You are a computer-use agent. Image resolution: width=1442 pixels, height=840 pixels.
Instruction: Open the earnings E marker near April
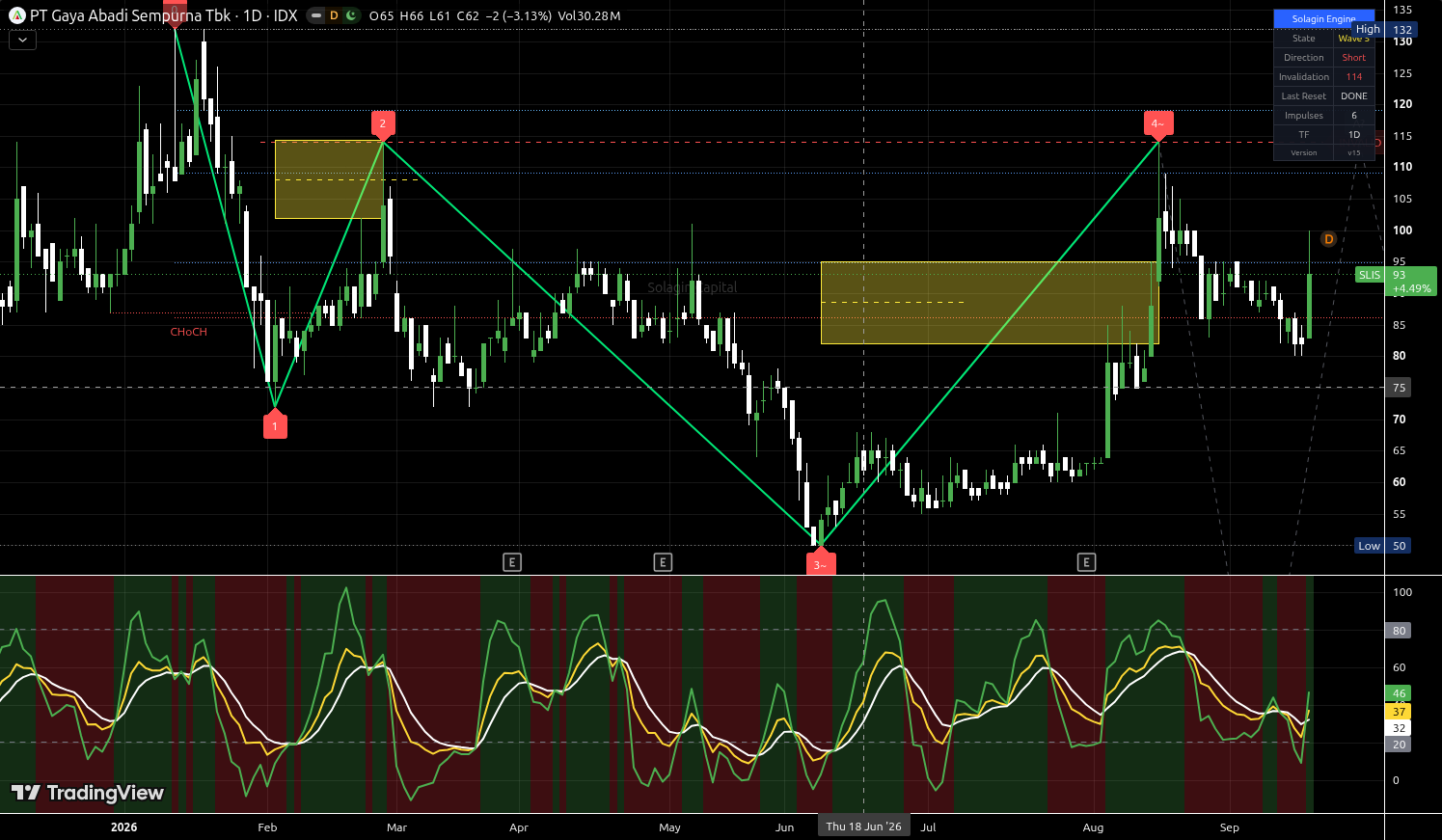512,562
